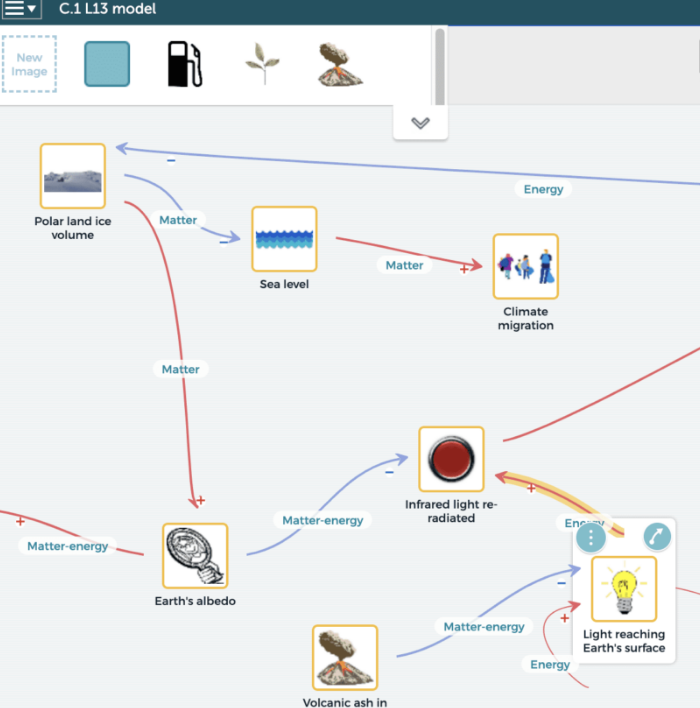Click the New Image placeholder box
700x708 pixels.
pyautogui.click(x=29, y=64)
